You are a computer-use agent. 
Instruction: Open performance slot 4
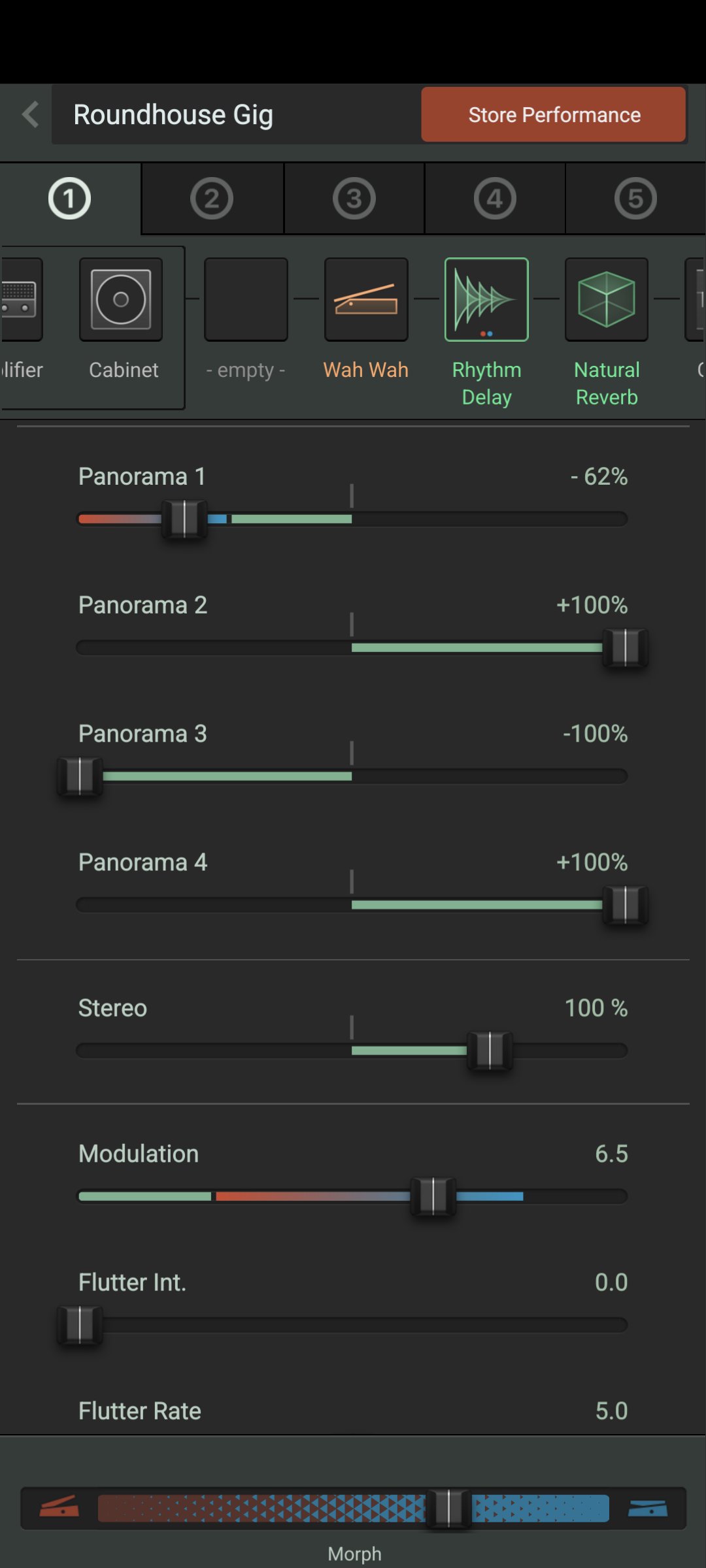(x=495, y=199)
